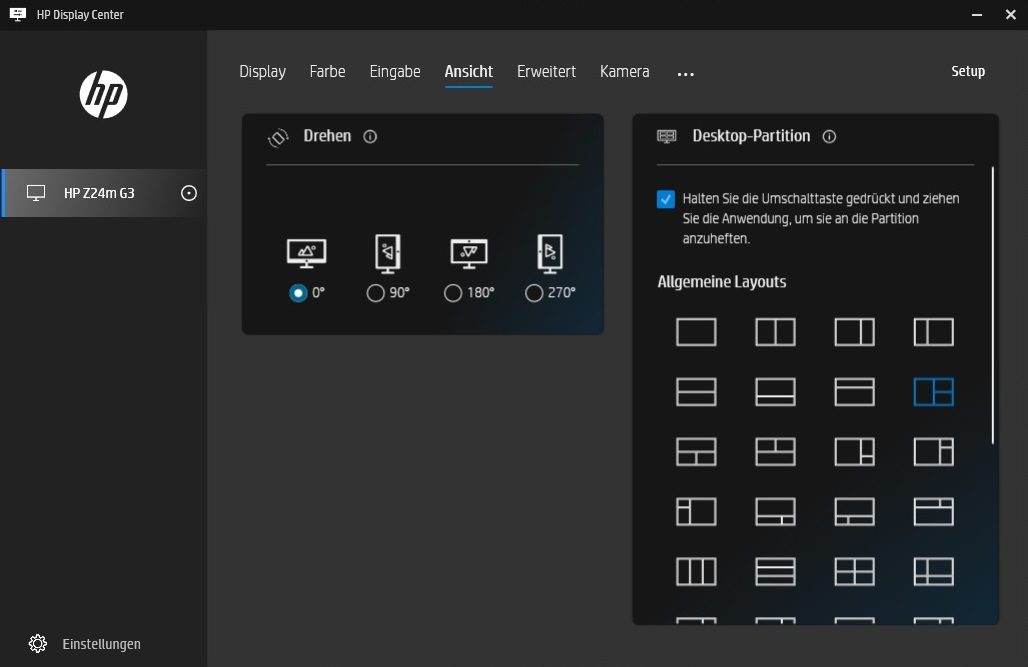The height and width of the screenshot is (667, 1028).
Task: Click the Desktop-Partition panel scrollbar
Action: [x=992, y=300]
